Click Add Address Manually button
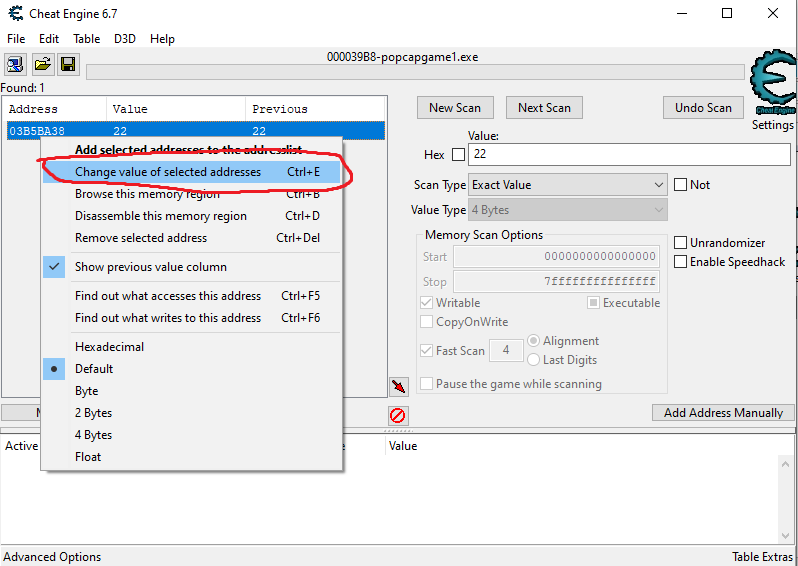The width and height of the screenshot is (798, 566). pyautogui.click(x=723, y=413)
